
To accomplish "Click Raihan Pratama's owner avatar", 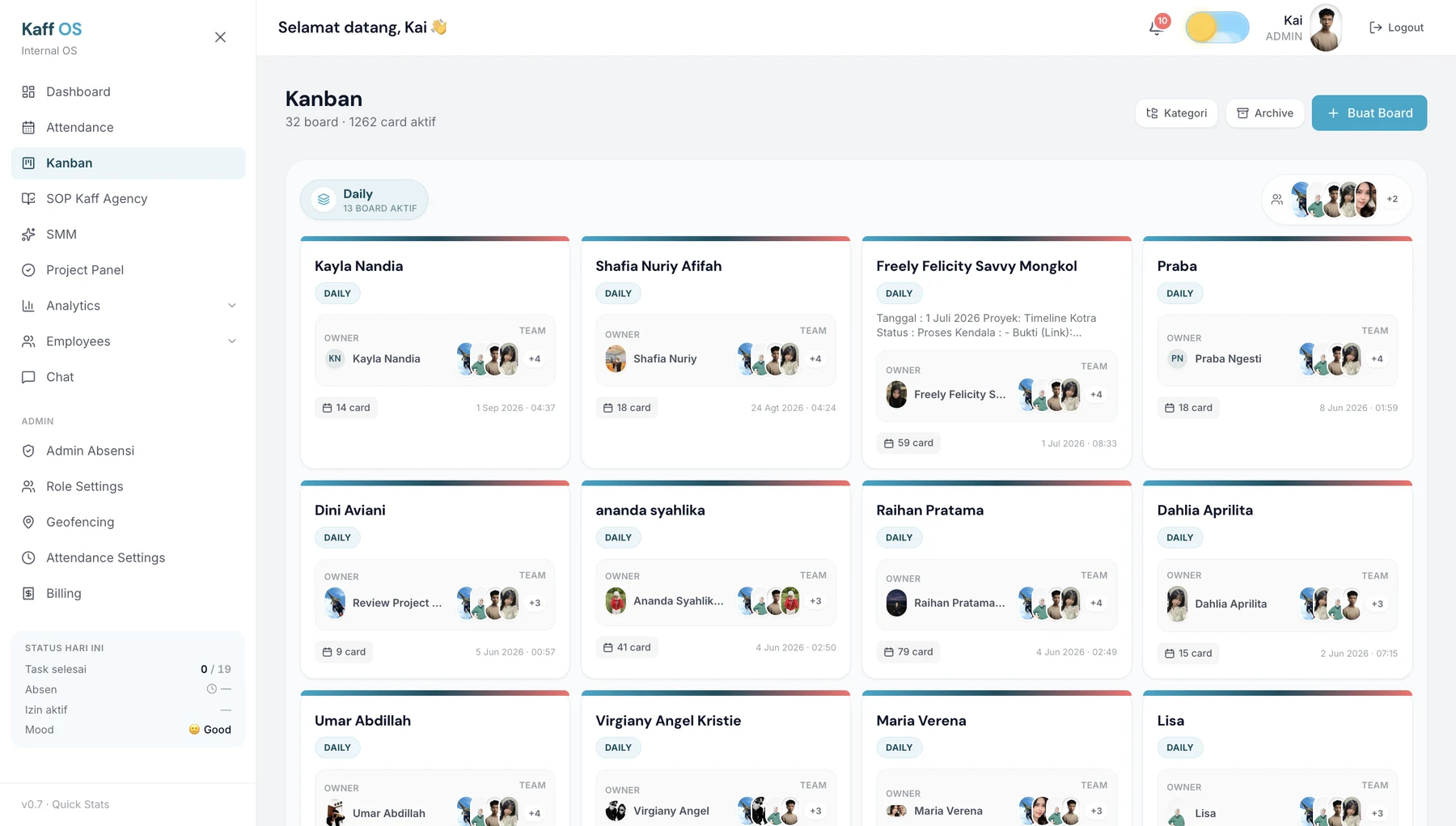I will click(896, 603).
